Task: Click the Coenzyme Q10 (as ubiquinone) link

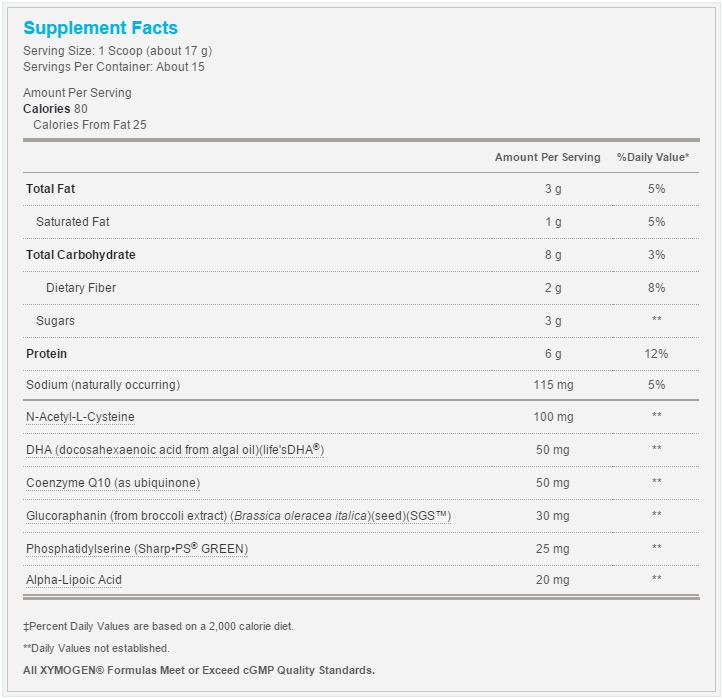Action: [113, 483]
